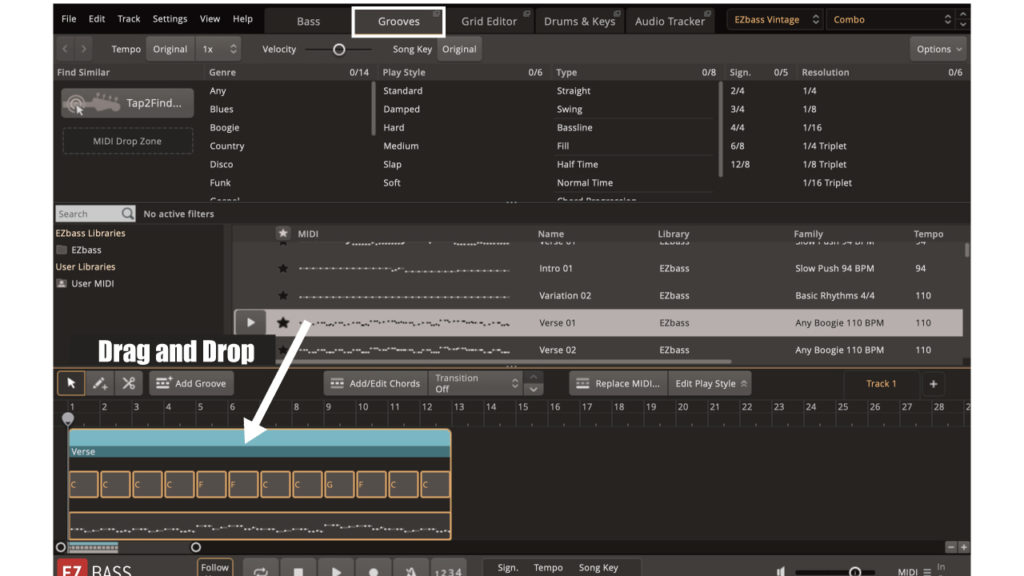1024x576 pixels.
Task: Choose the pencil draw tool
Action: [100, 383]
